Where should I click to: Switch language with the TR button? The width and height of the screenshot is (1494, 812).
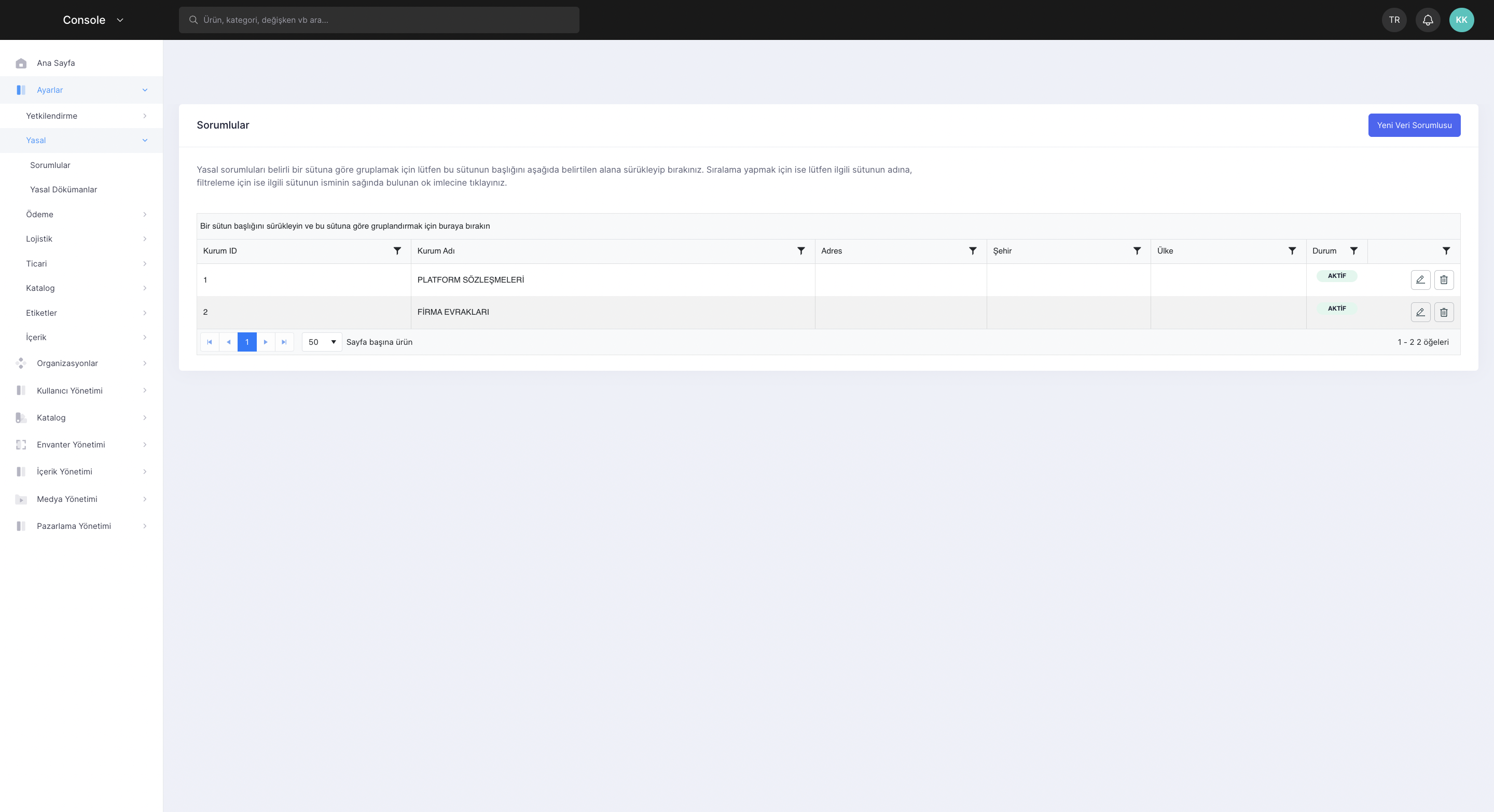tap(1394, 20)
